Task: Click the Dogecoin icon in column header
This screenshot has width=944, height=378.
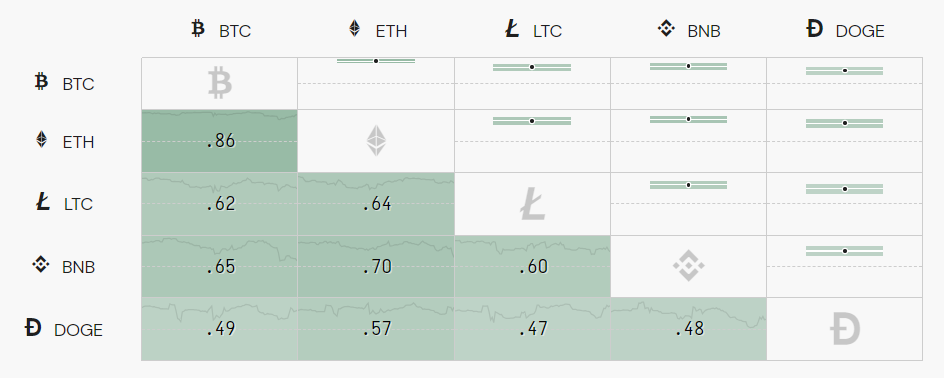Action: click(x=814, y=28)
